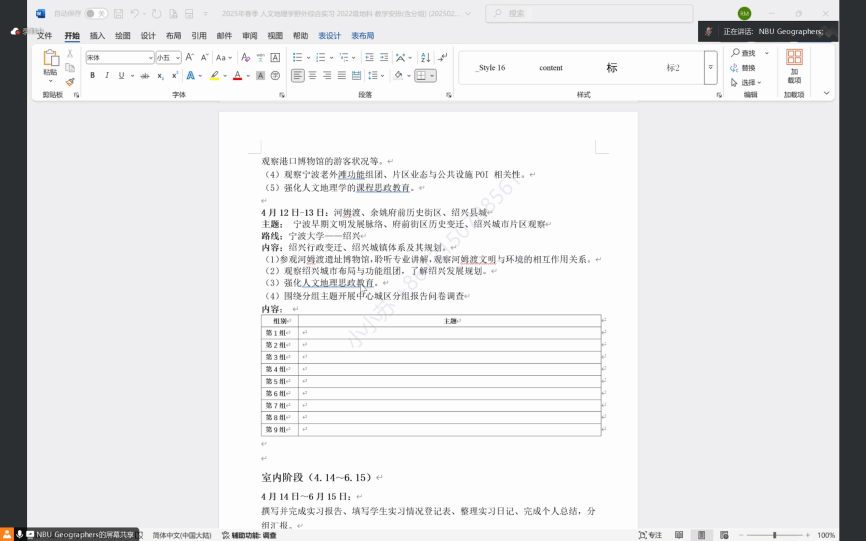Toggle strikethrough text formatting
The height and width of the screenshot is (541, 866).
coord(145,75)
